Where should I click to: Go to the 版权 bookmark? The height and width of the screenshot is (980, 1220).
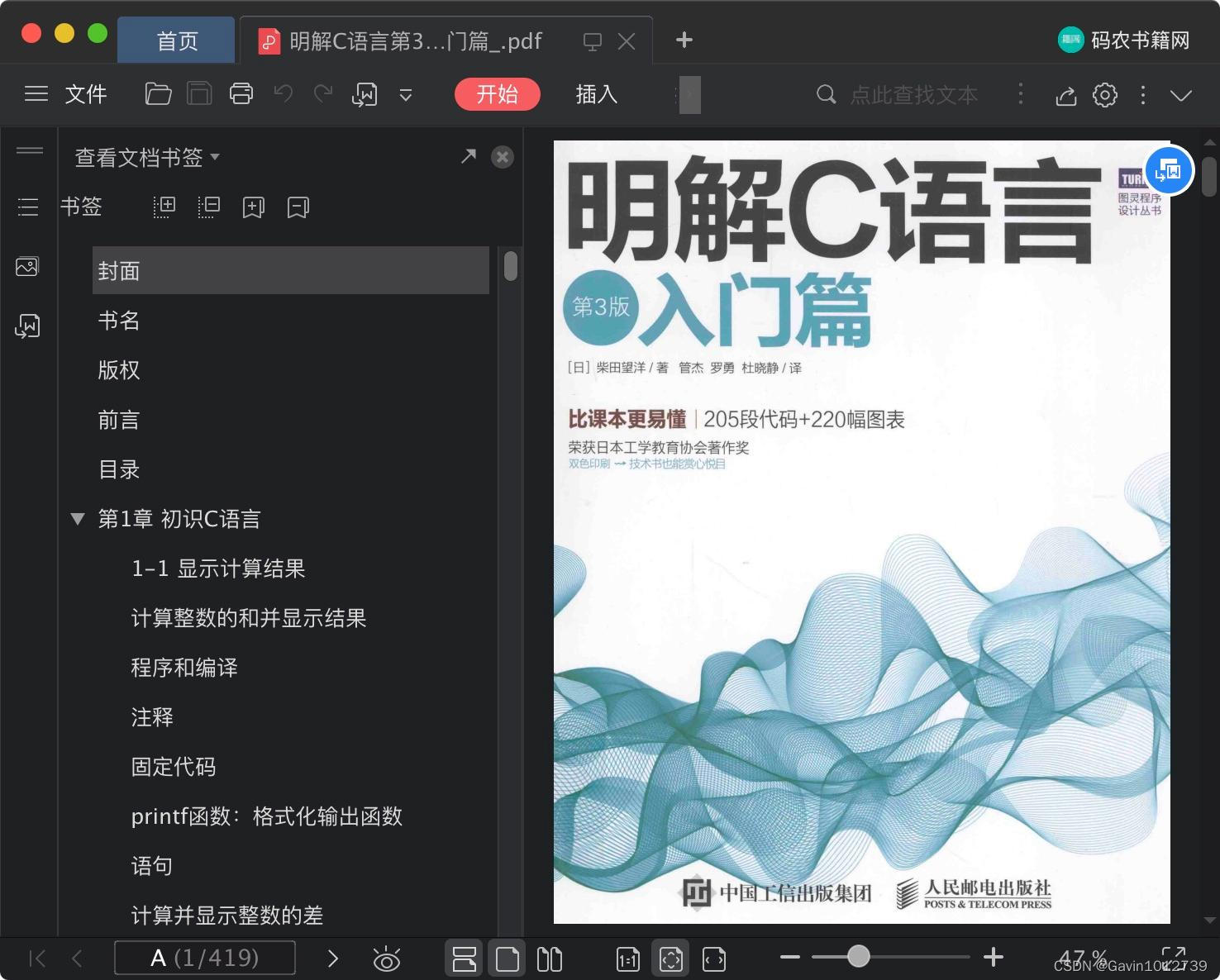coord(119,370)
